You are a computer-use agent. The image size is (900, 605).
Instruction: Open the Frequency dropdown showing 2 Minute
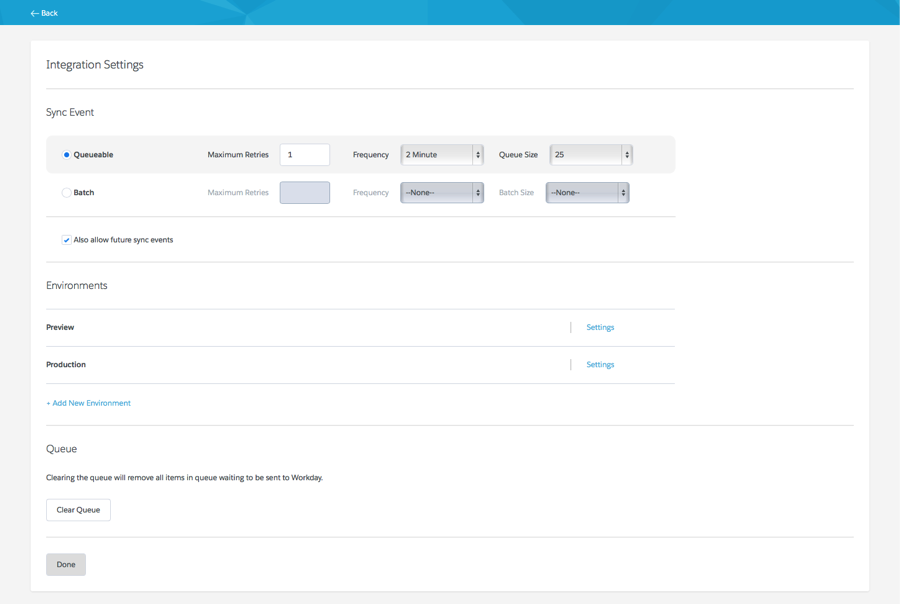[435, 154]
